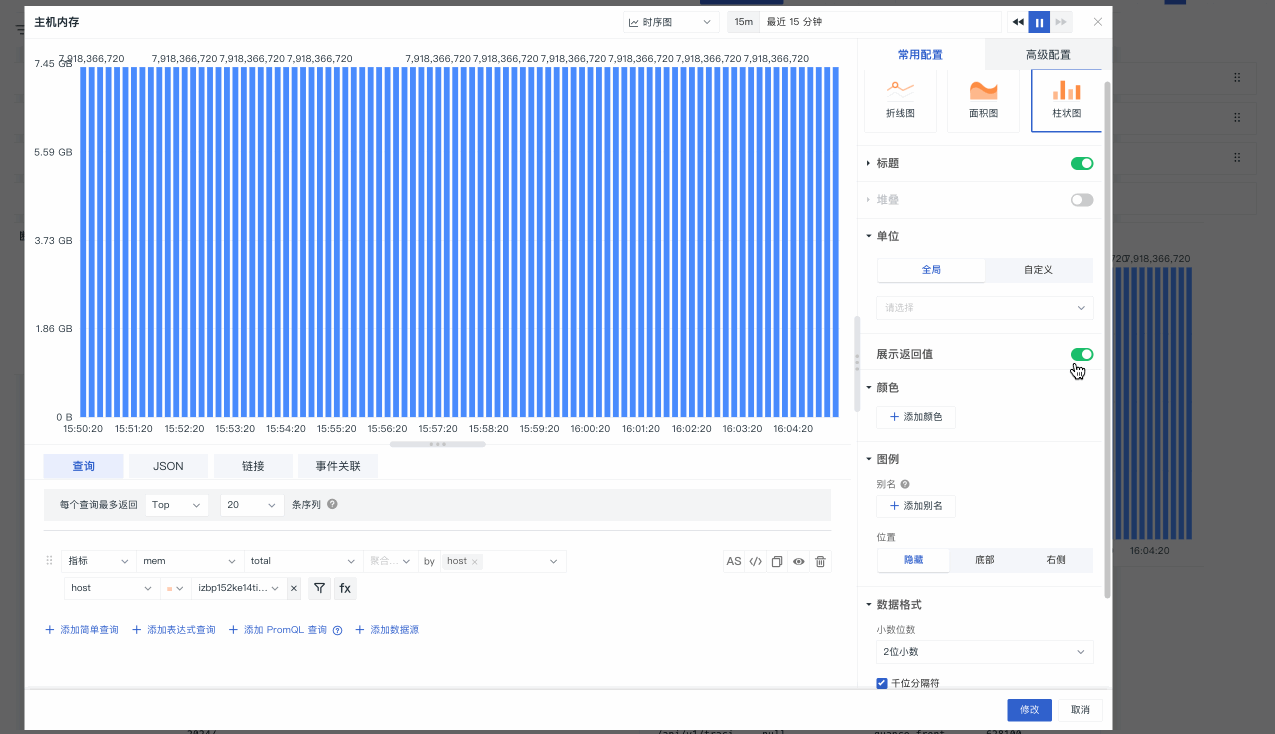Open the JSON tab

168,466
